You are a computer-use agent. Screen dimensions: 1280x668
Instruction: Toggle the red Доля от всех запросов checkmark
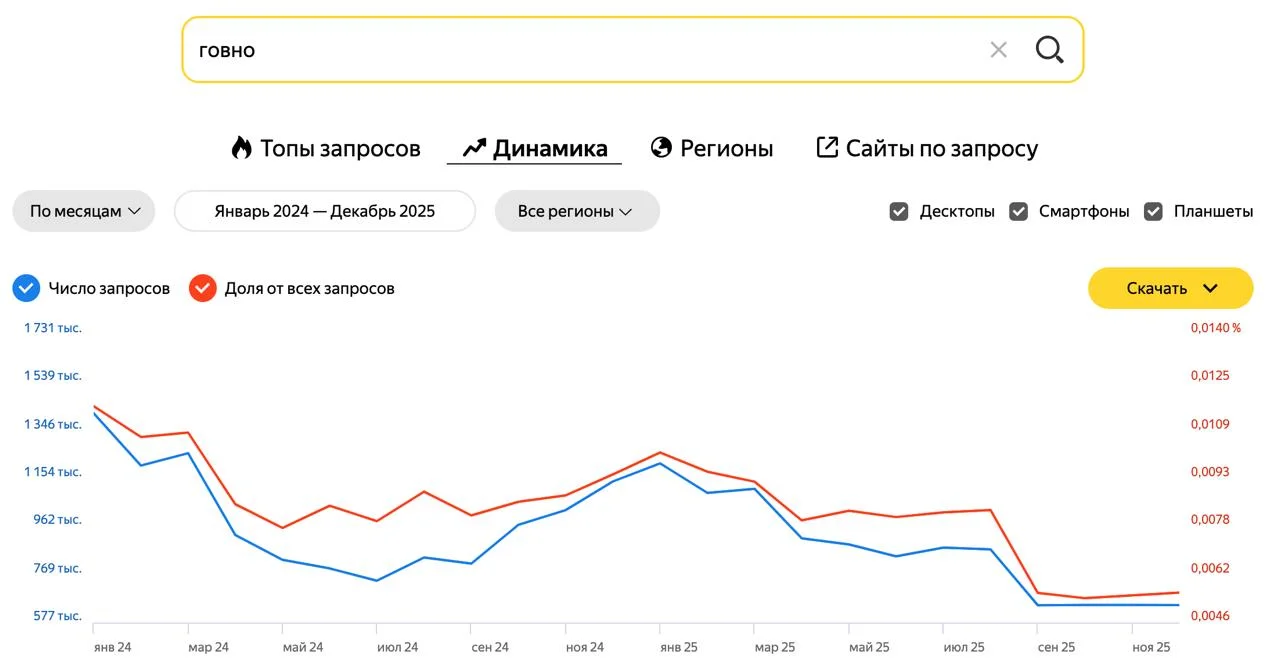(203, 288)
